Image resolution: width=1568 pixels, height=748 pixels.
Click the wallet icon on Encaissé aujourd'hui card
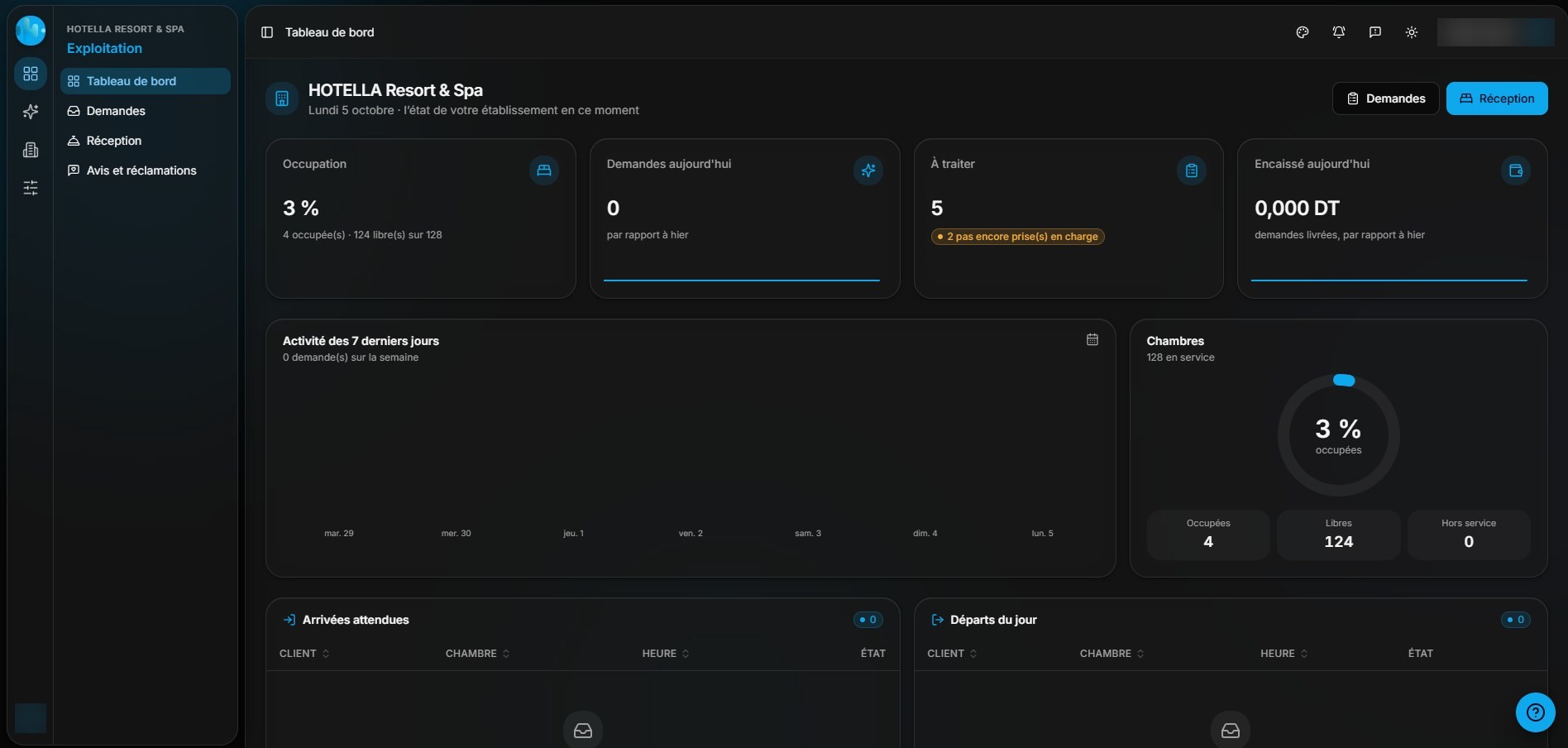[x=1516, y=170]
